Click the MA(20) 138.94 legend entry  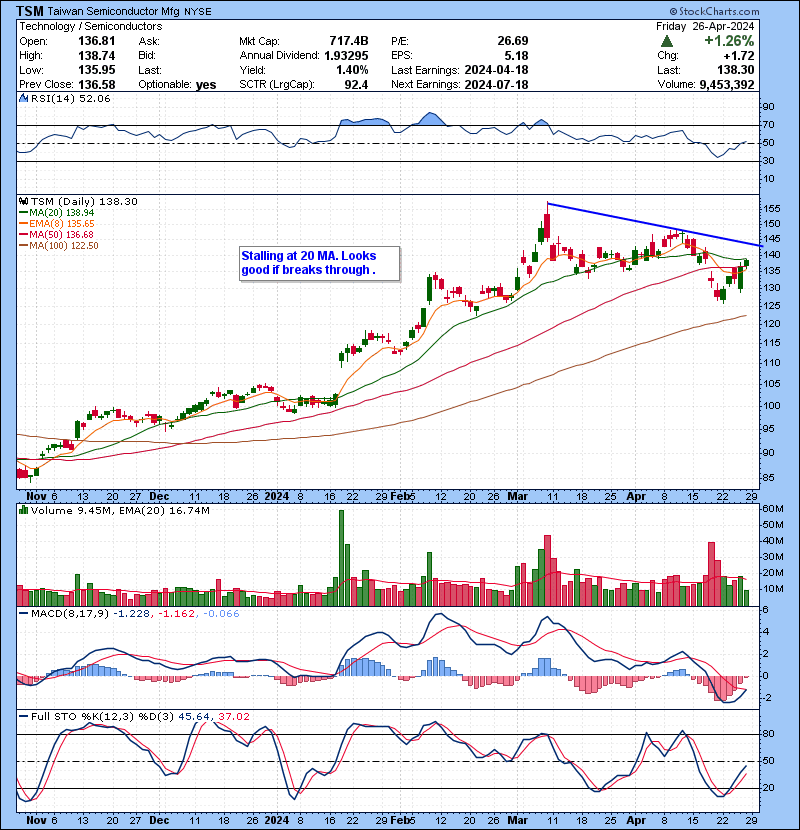coord(57,213)
